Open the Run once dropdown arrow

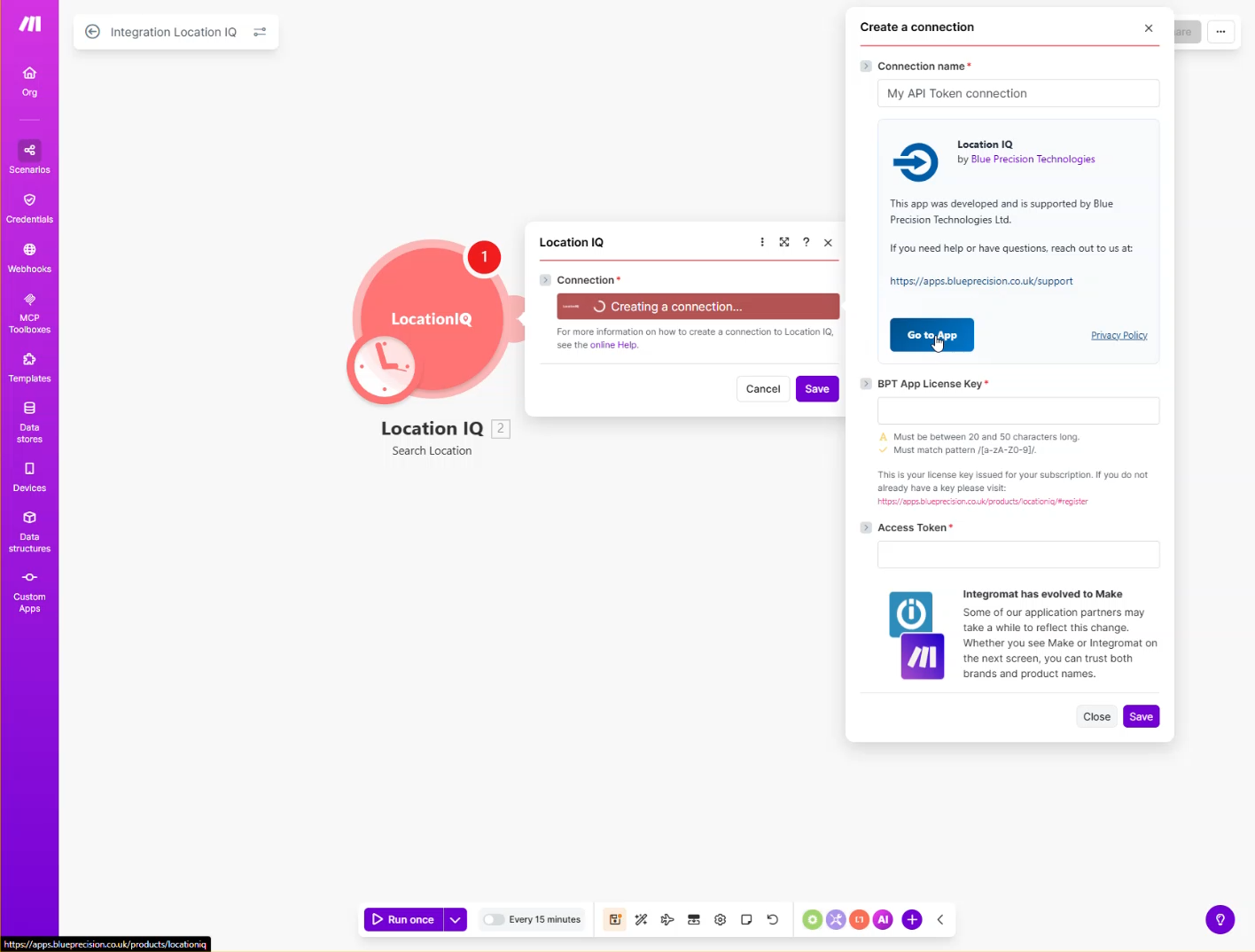pos(455,919)
